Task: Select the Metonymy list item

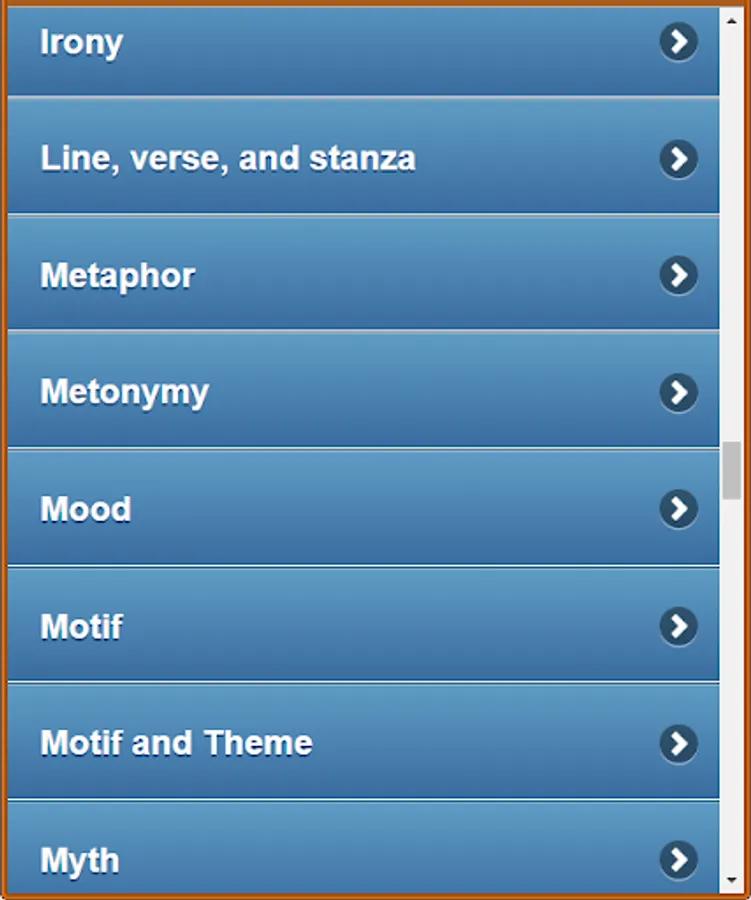Action: click(x=363, y=390)
